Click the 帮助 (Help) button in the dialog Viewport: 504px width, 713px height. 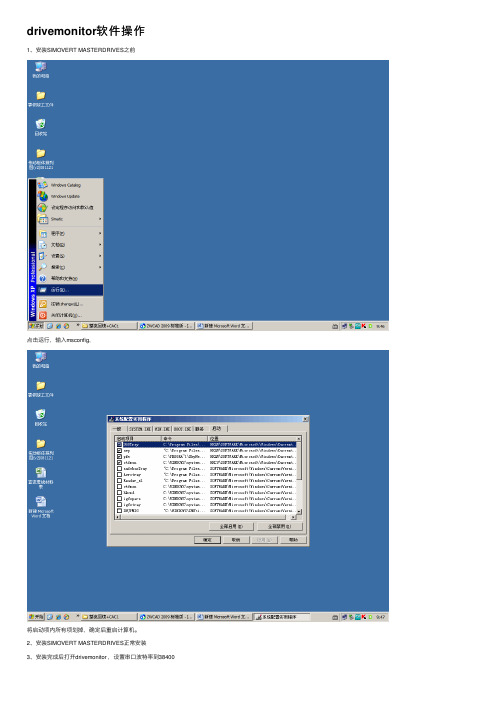tap(293, 540)
